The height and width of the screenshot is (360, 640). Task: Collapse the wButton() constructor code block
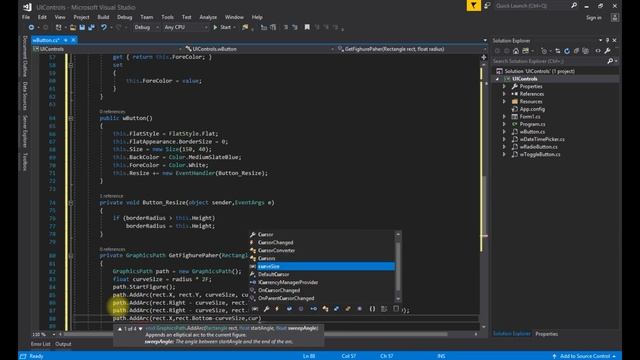pos(71,118)
